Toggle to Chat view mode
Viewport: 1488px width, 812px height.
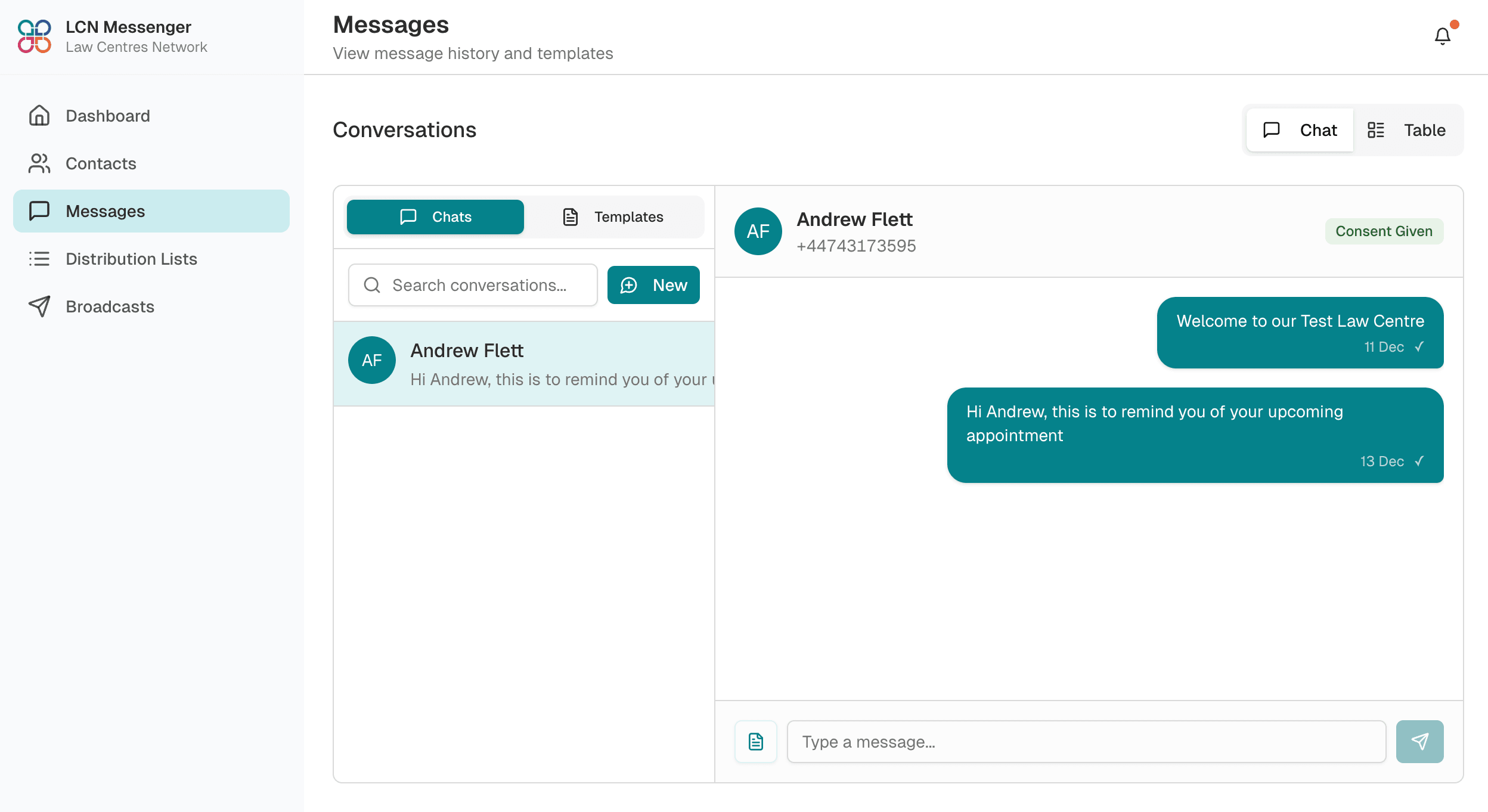[x=1300, y=129]
